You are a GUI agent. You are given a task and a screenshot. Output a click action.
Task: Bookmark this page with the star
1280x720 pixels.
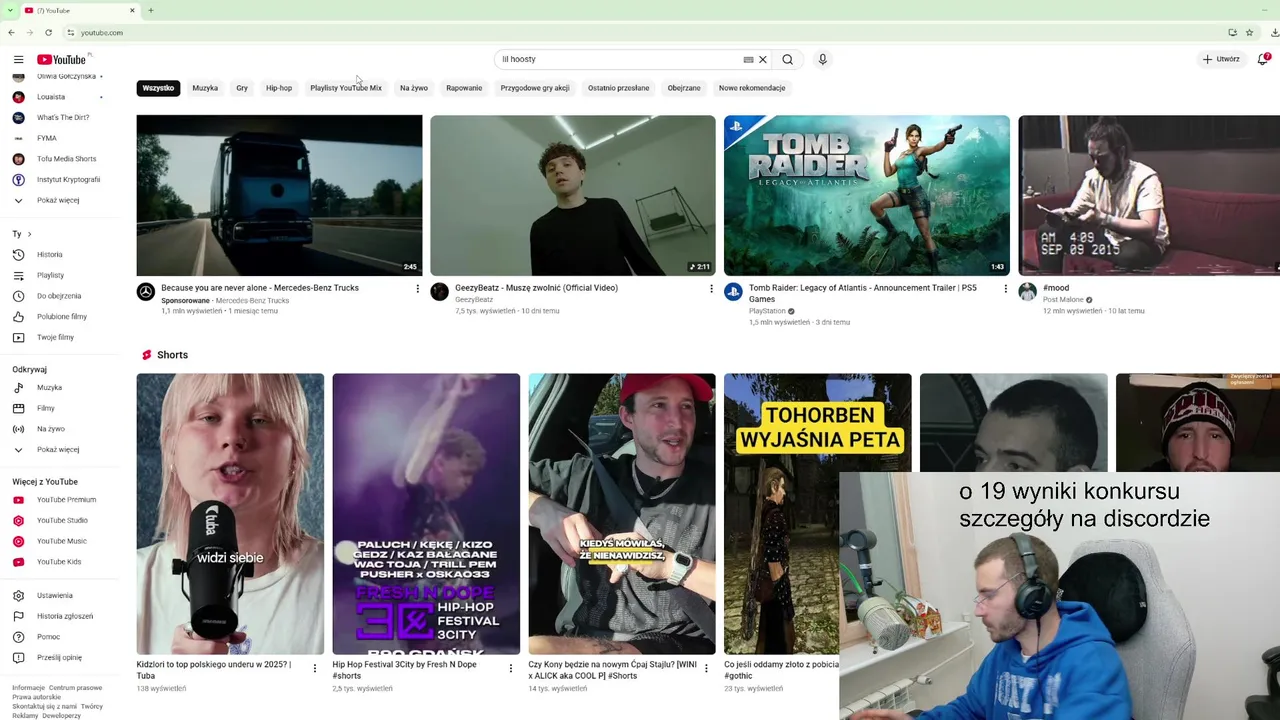click(x=1249, y=32)
